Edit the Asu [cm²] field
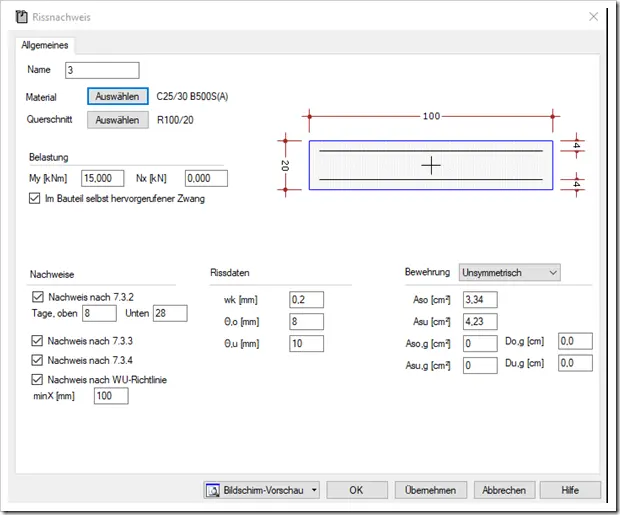620x515 pixels. click(480, 322)
